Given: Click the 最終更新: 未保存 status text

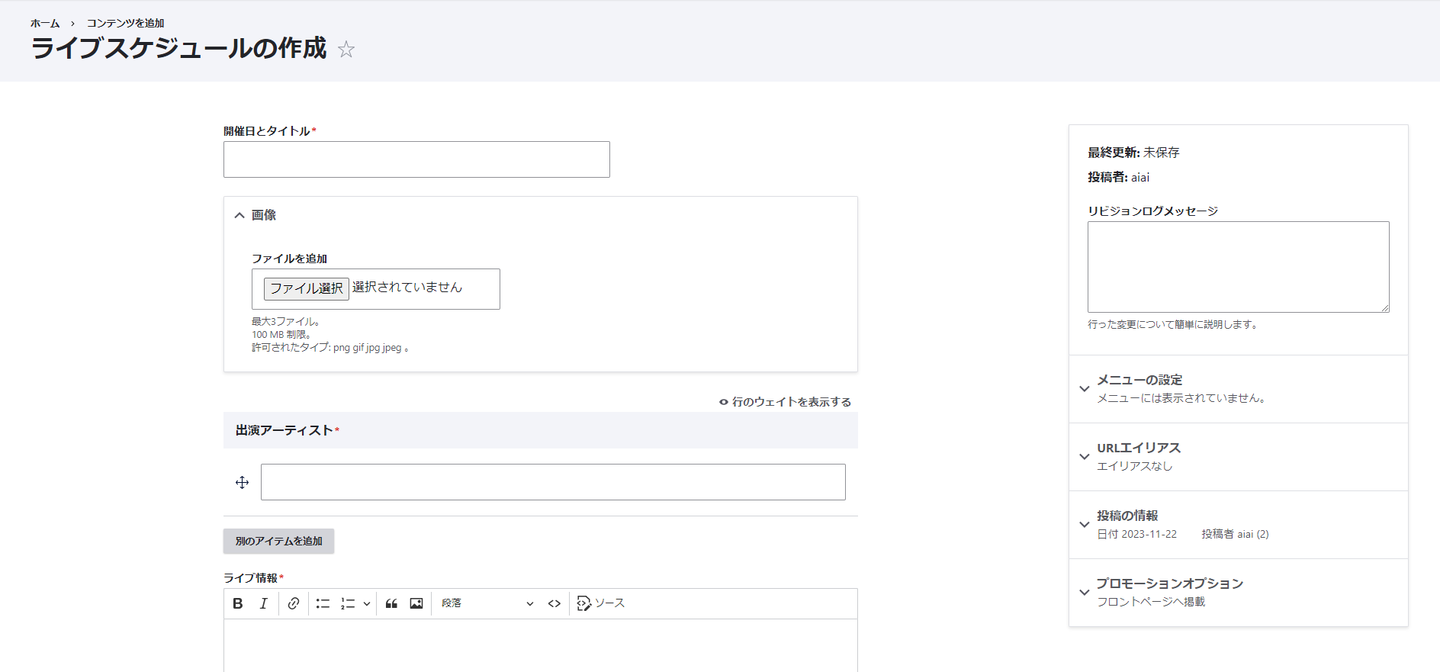Looking at the screenshot, I should [x=1134, y=153].
